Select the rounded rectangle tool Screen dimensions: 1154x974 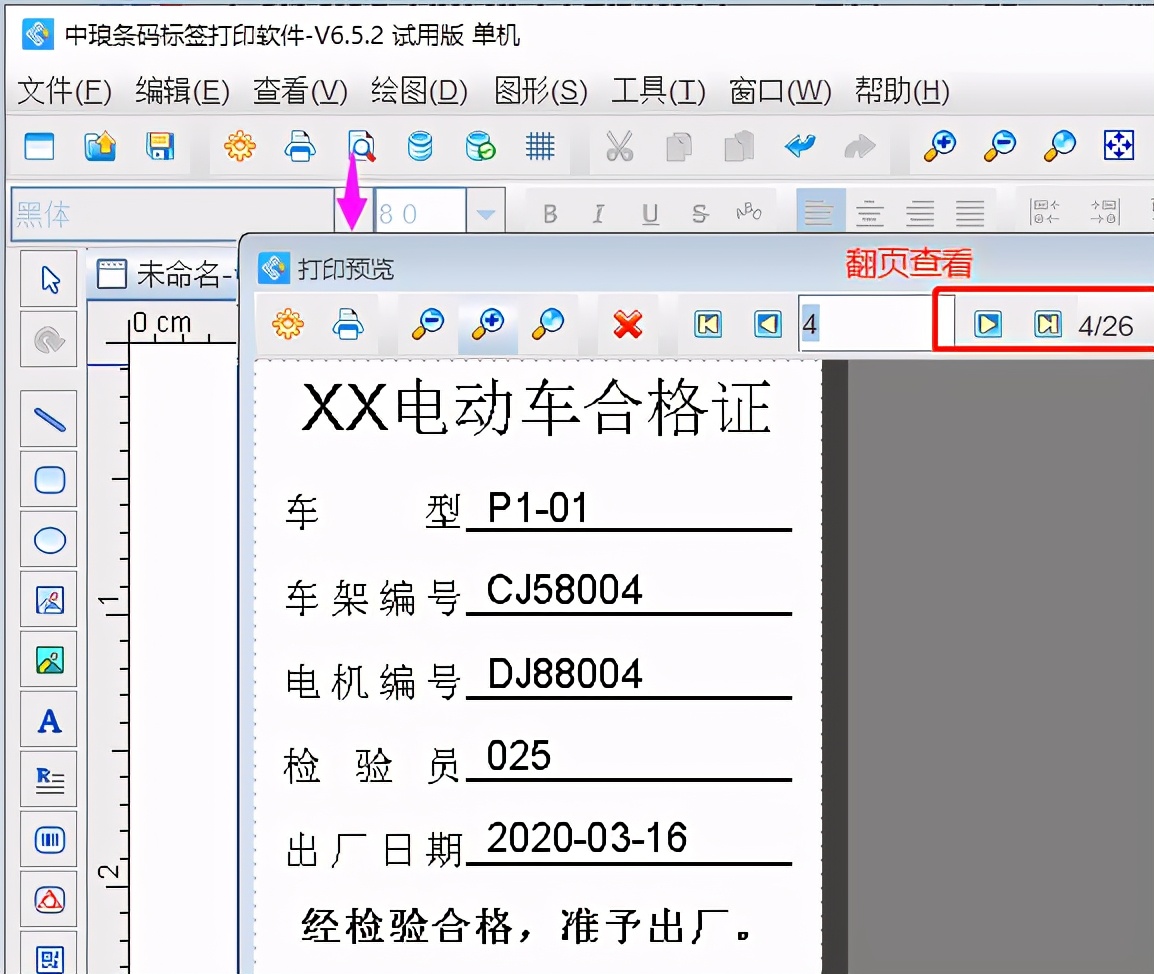tap(49, 479)
